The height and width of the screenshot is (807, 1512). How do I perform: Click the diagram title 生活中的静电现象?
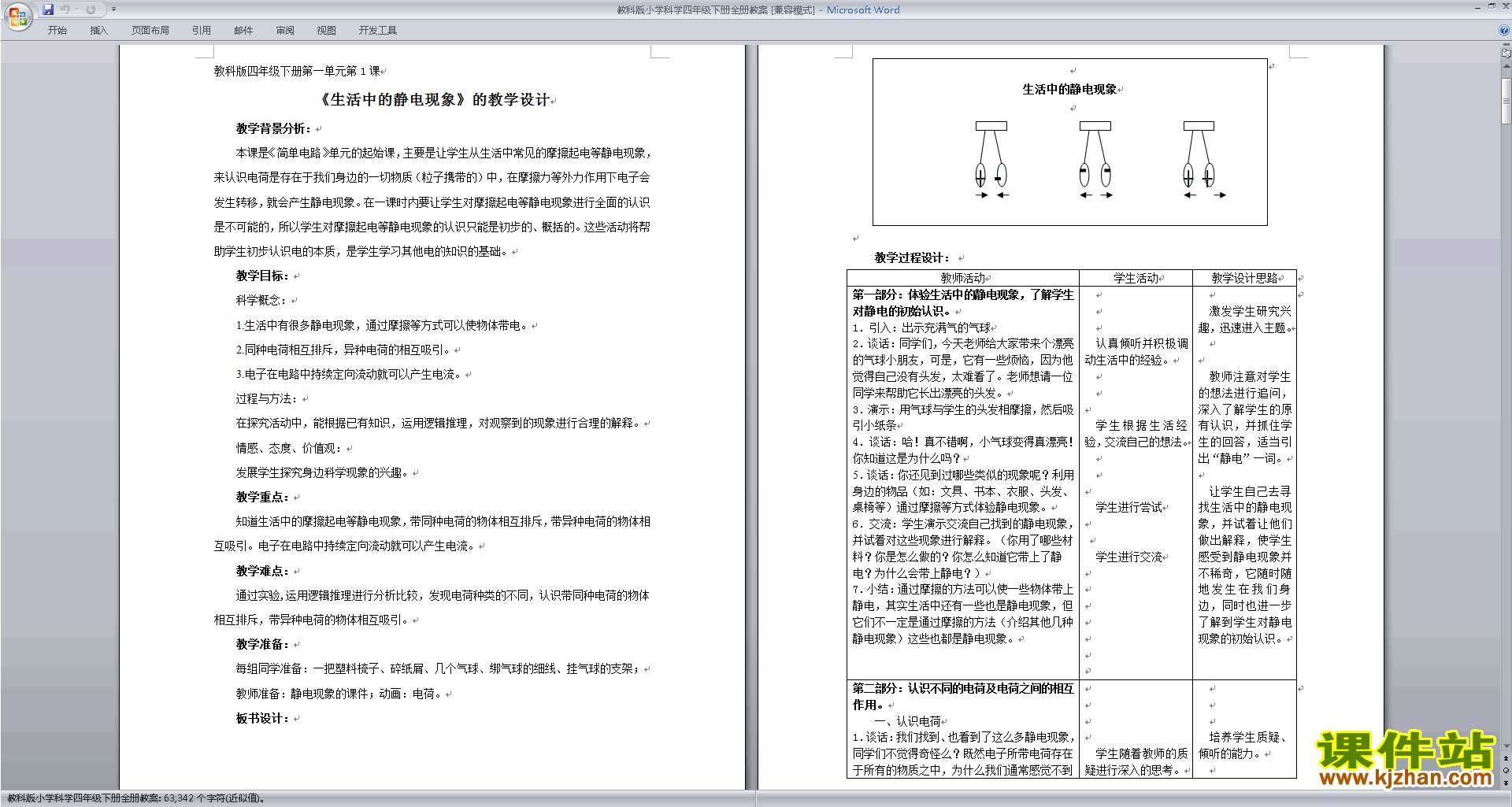(1069, 89)
